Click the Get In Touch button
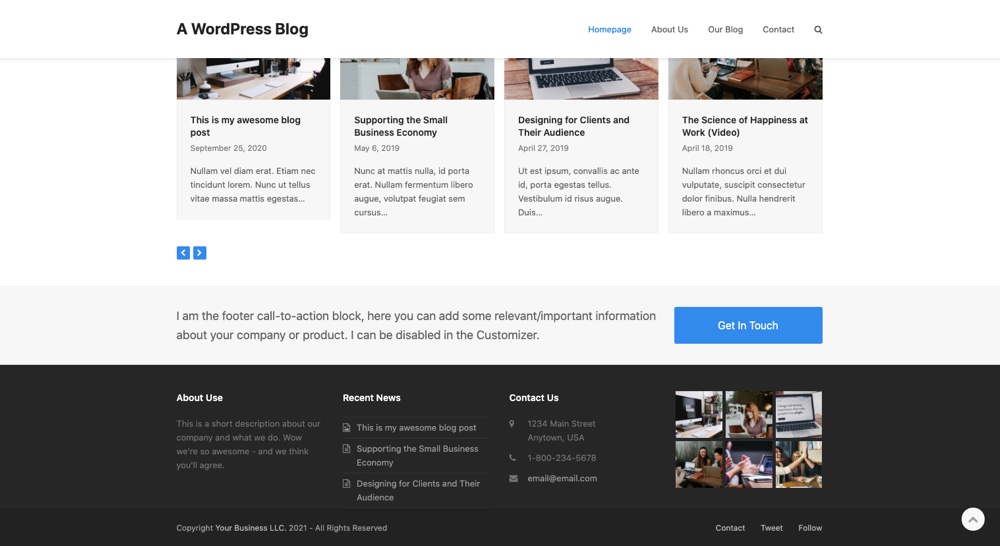 click(748, 325)
